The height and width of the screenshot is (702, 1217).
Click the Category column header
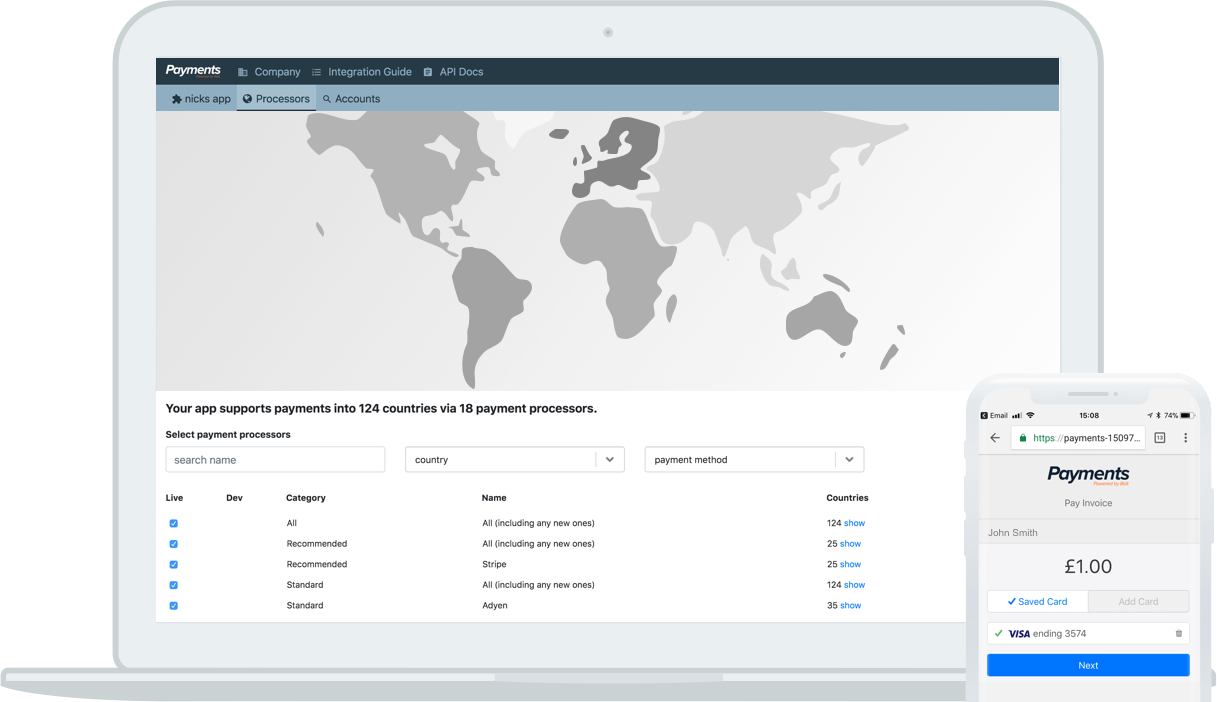(306, 498)
